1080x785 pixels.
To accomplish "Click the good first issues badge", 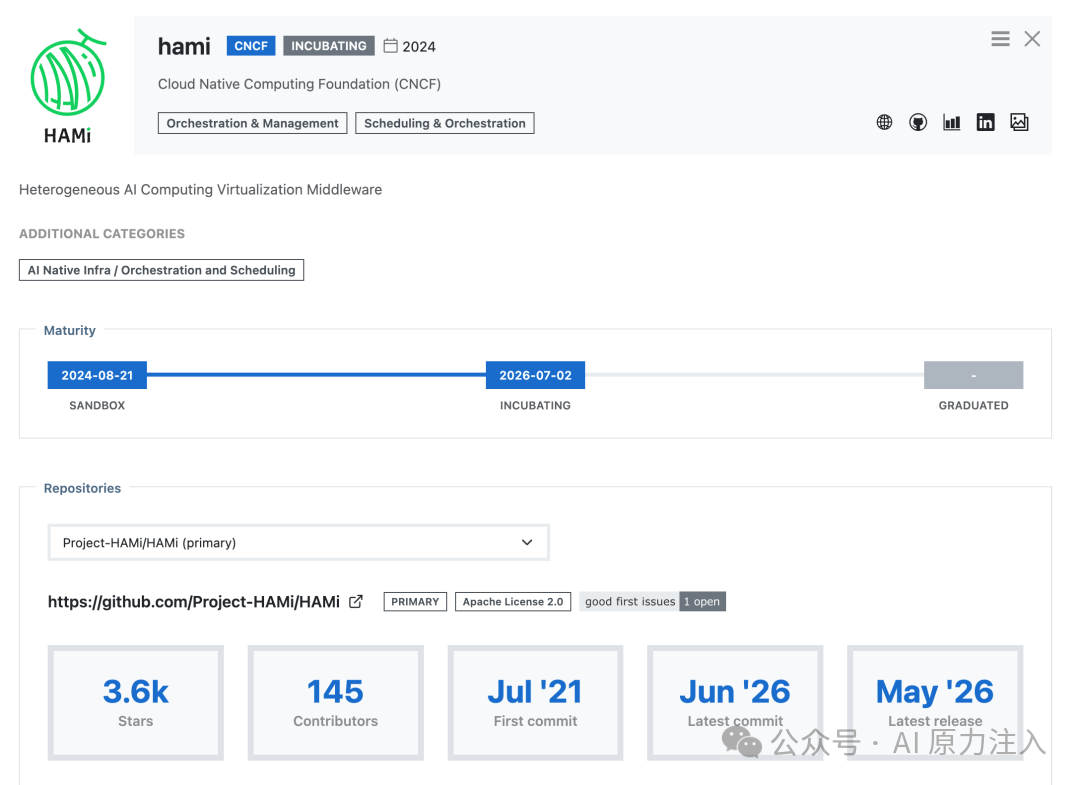I will 652,602.
